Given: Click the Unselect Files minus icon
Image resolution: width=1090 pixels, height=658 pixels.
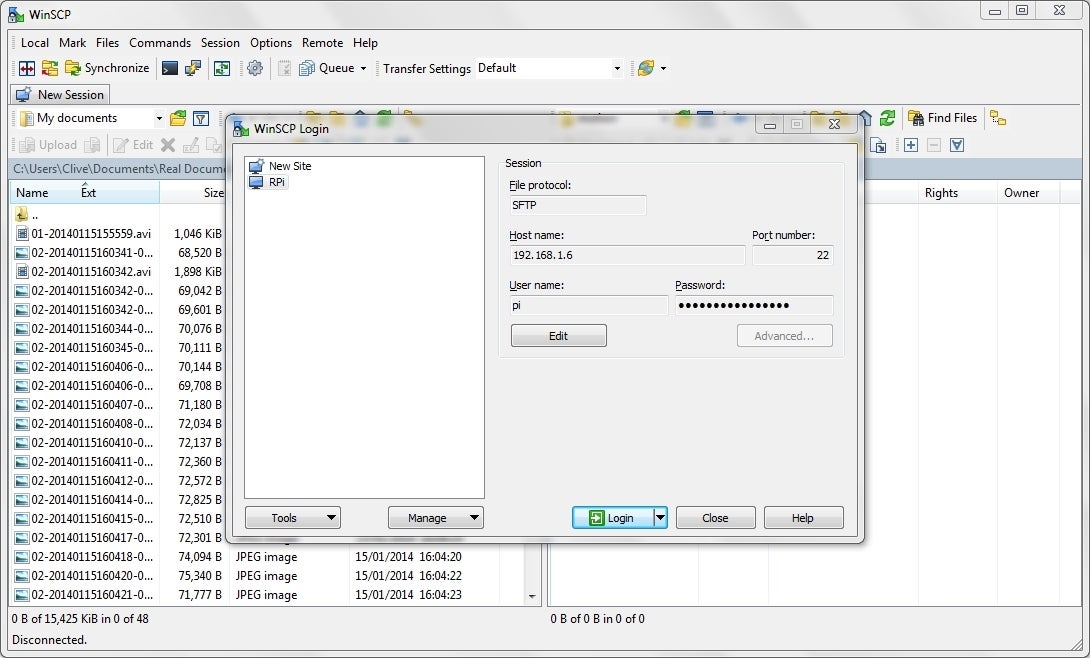Looking at the screenshot, I should [934, 145].
